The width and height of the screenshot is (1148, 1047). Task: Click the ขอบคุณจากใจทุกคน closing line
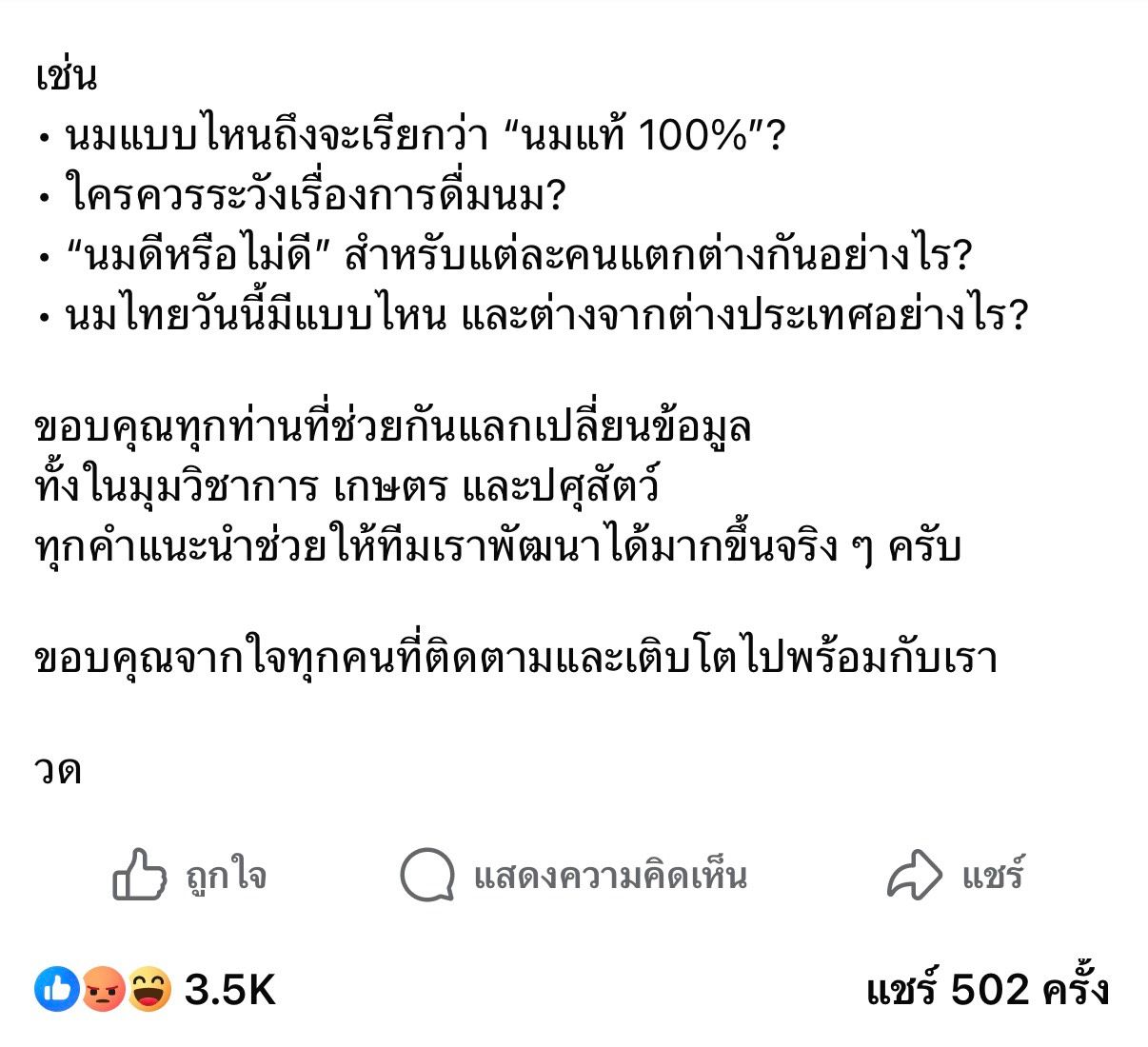[515, 659]
